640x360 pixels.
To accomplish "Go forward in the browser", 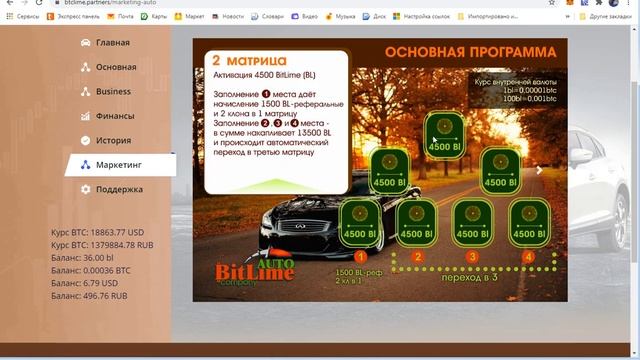I will click(x=24, y=2).
